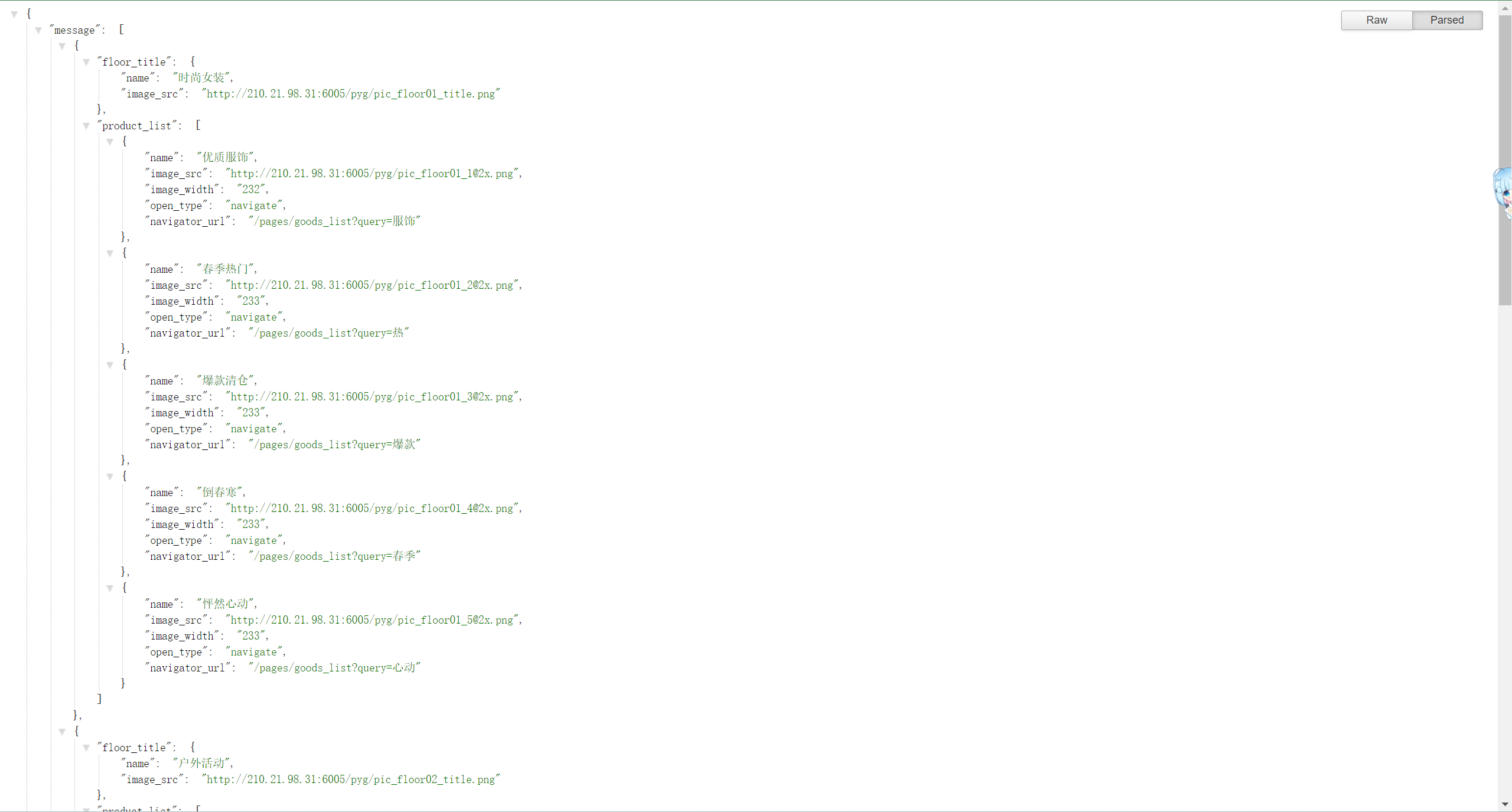1512x812 pixels.
Task: Collapse the root JSON object
Action: (14, 14)
